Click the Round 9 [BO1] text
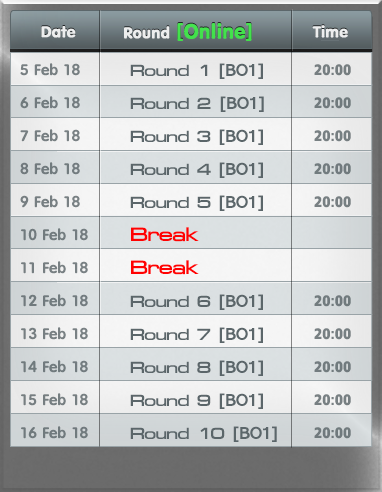 (197, 400)
